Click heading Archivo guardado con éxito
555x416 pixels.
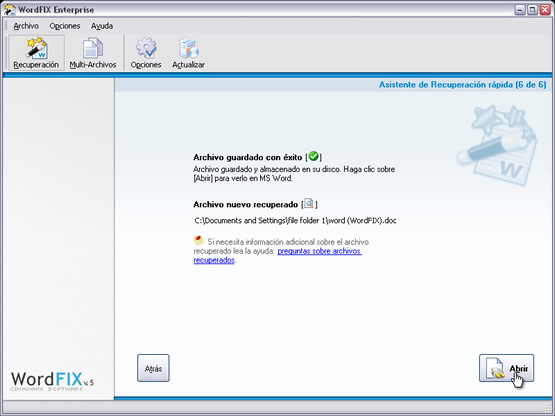[248, 157]
